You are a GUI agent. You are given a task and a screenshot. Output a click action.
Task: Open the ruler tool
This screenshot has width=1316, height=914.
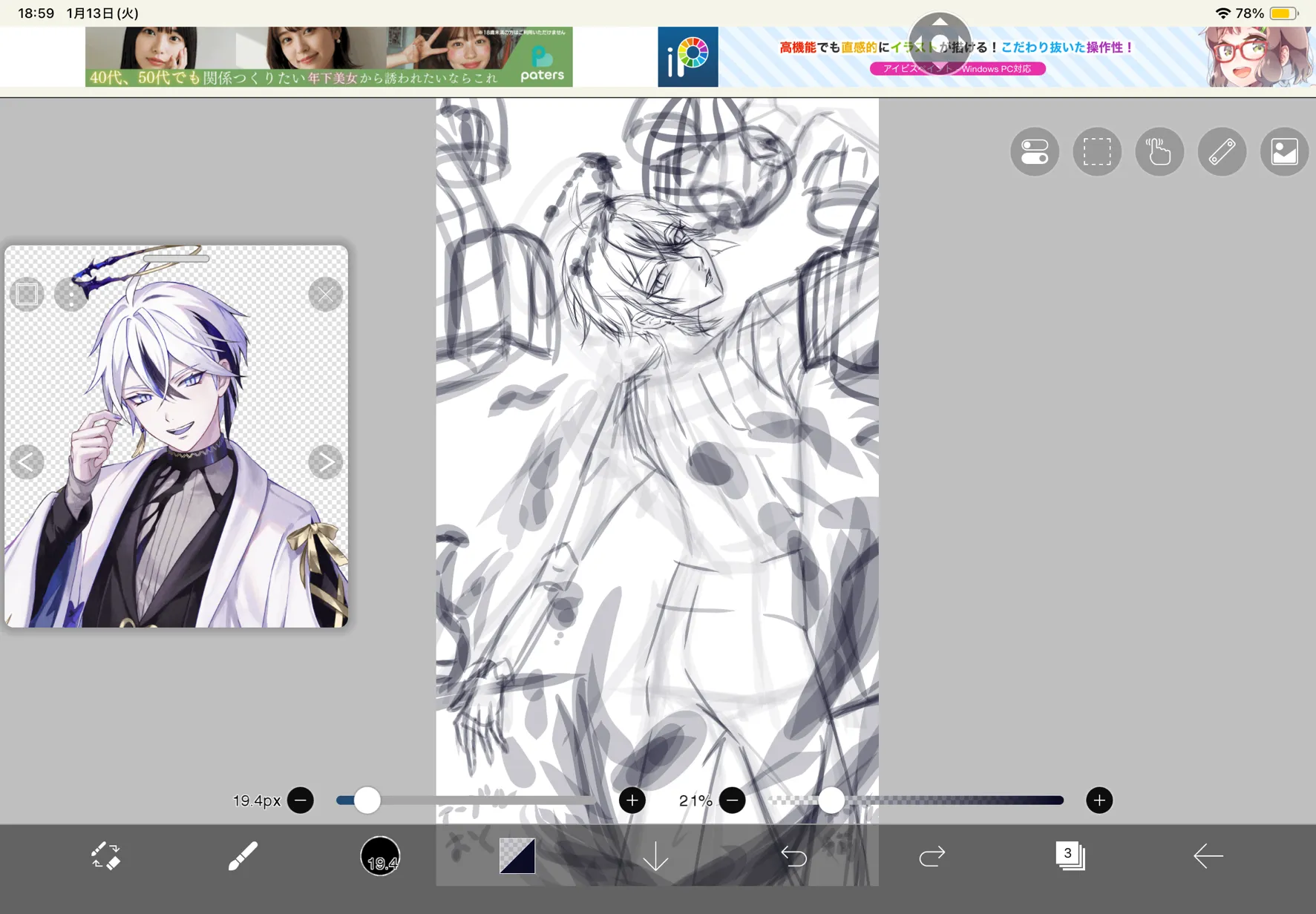point(1222,152)
